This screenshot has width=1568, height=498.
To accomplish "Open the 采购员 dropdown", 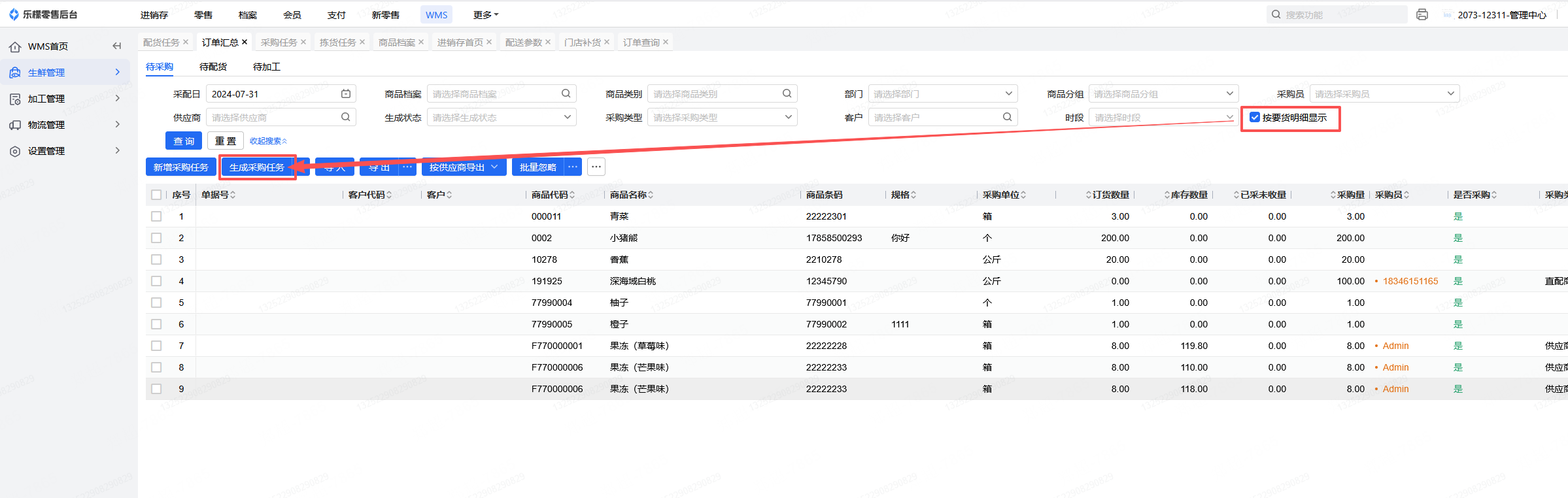I will click(1384, 93).
